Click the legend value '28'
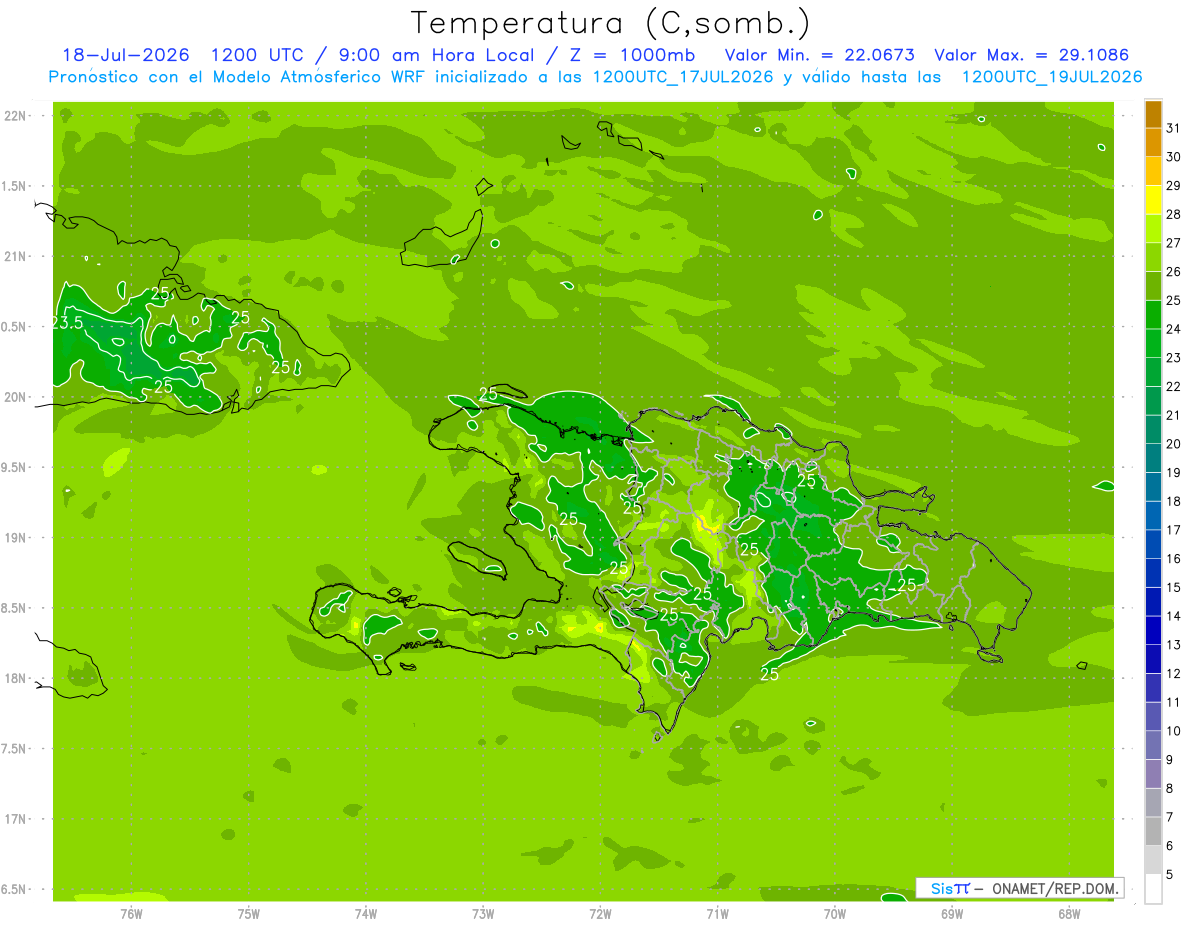This screenshot has height=927, width=1200. pyautogui.click(x=1173, y=214)
